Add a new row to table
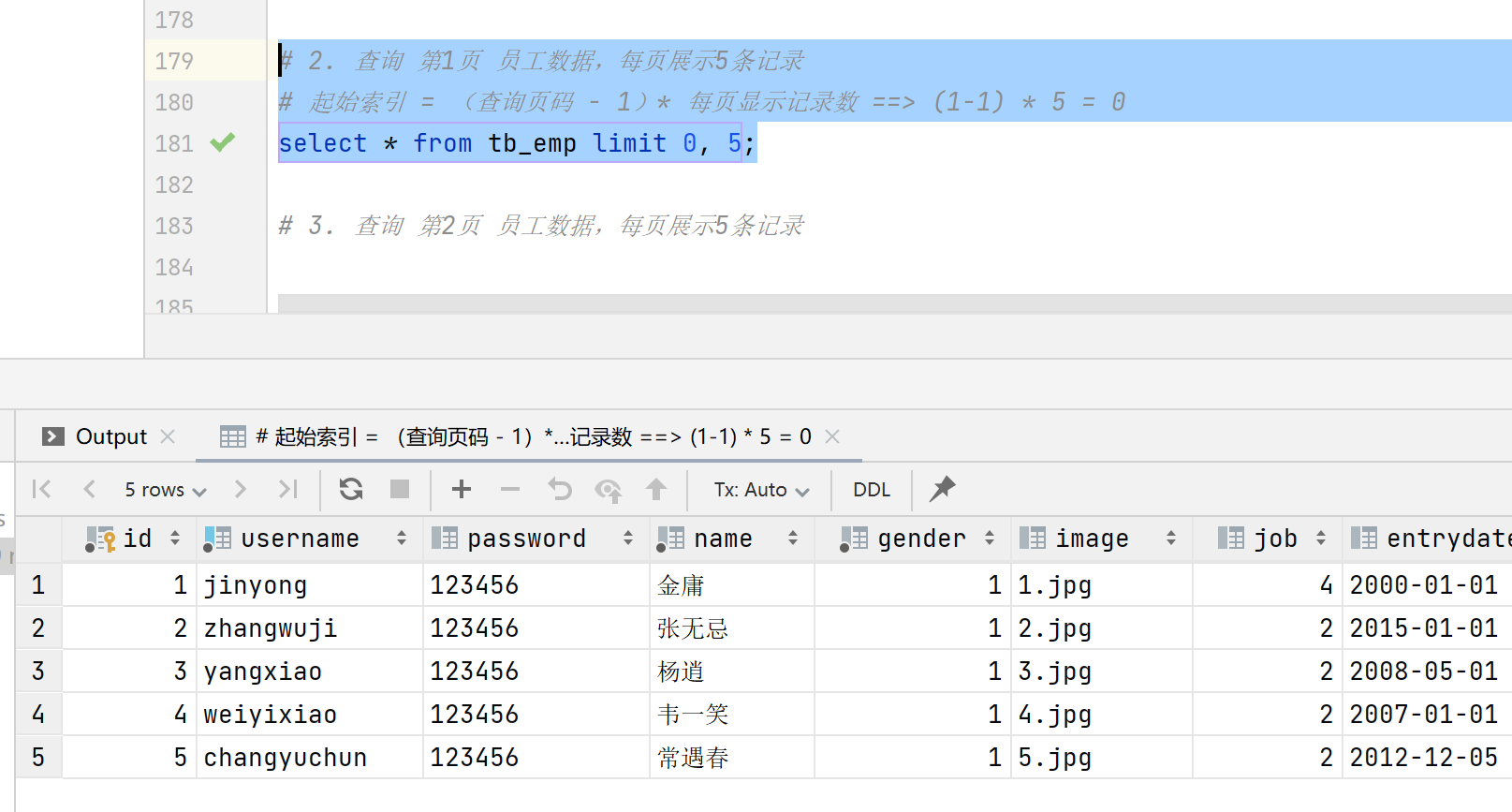 tap(462, 489)
